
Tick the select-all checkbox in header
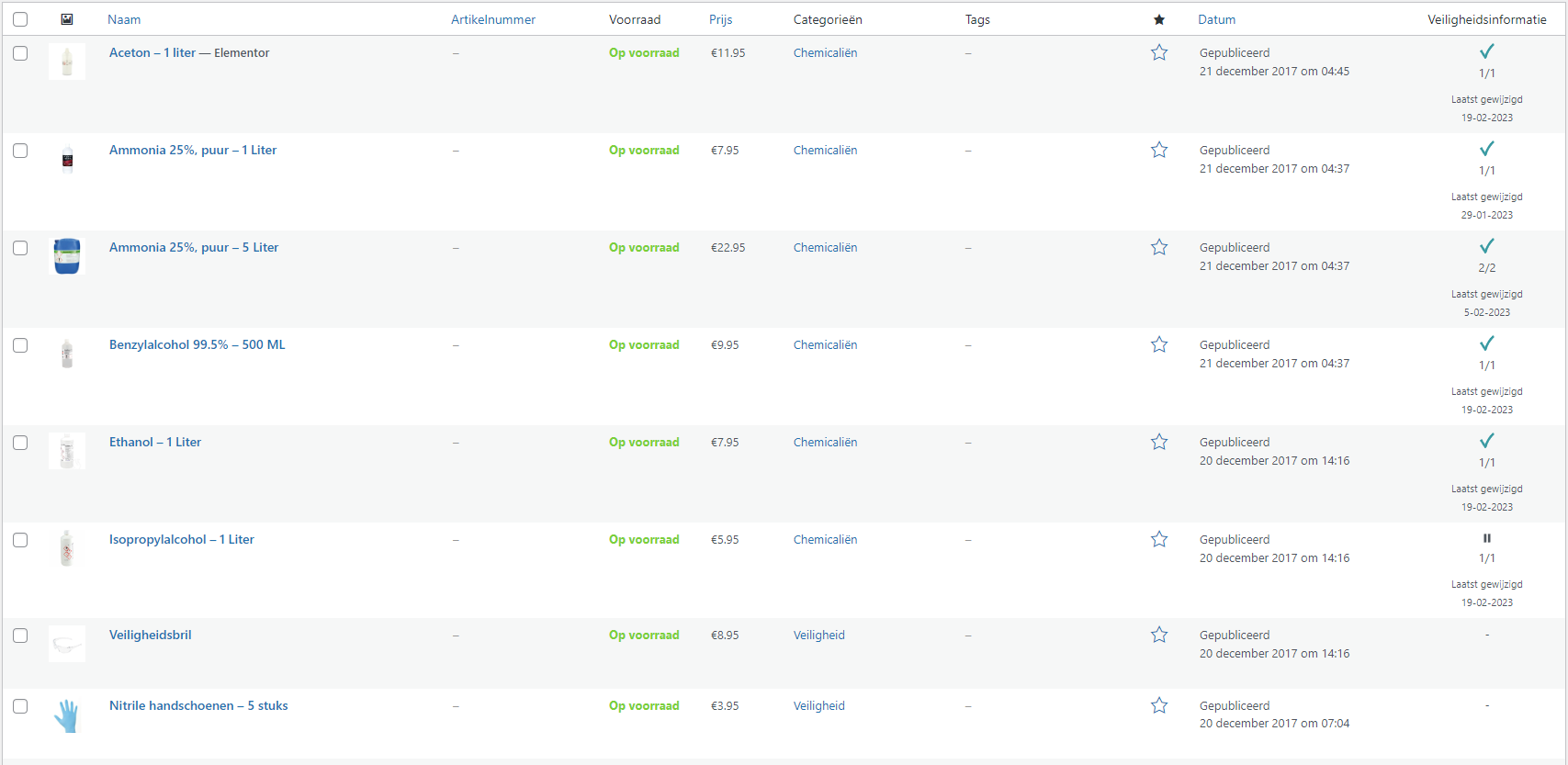(20, 19)
